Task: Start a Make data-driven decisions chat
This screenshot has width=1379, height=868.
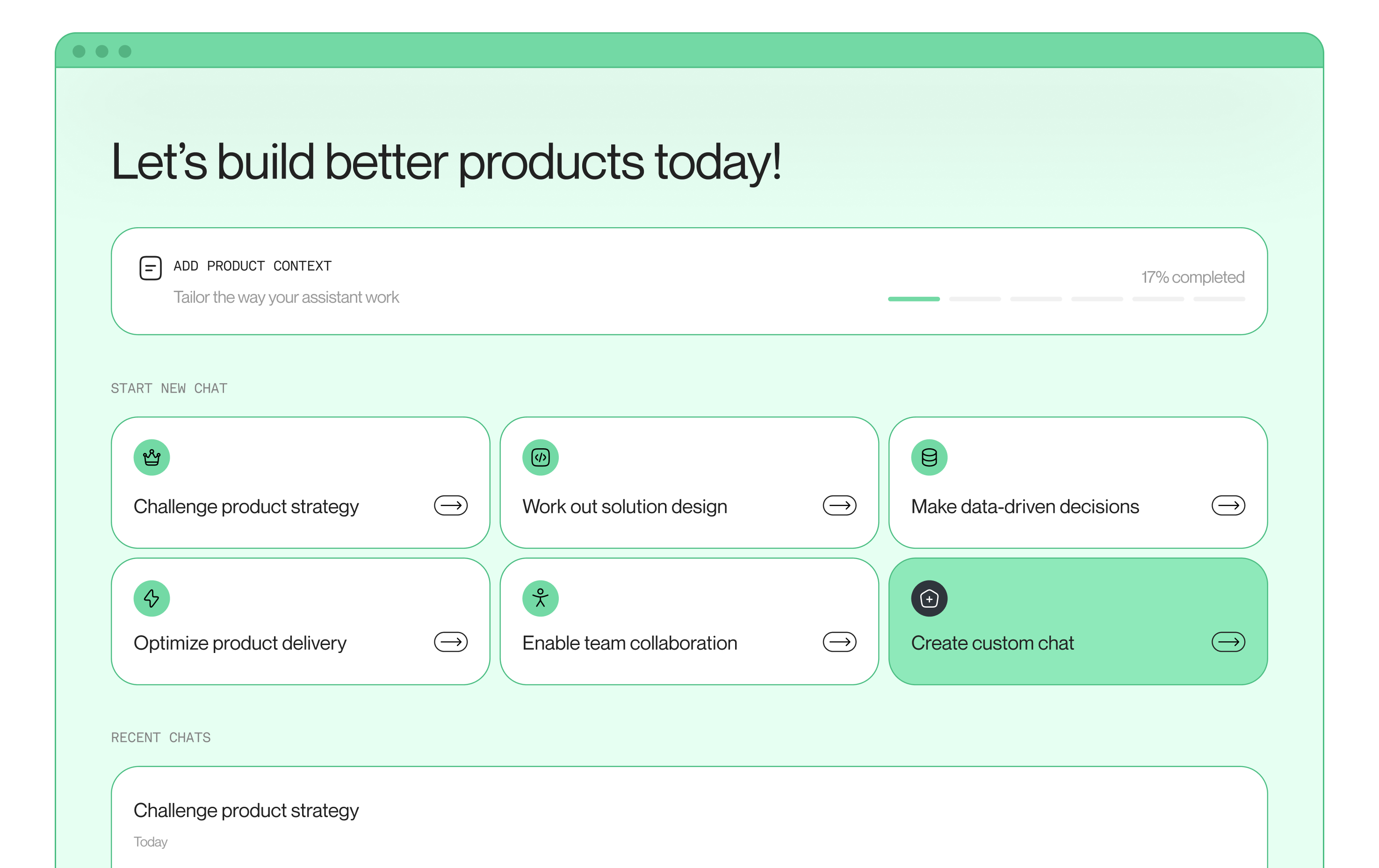Action: (x=1078, y=483)
